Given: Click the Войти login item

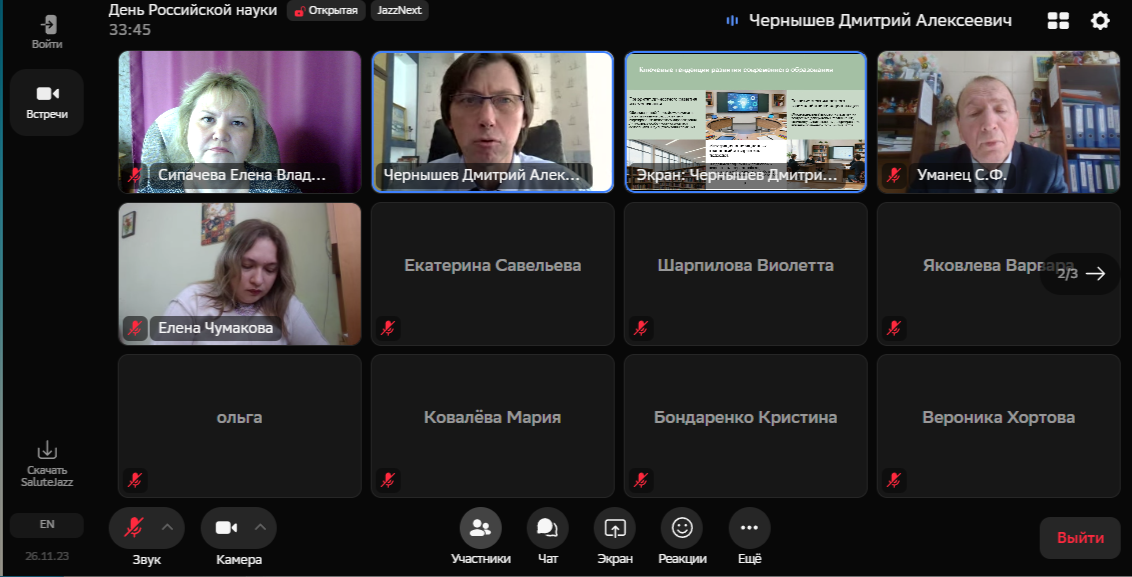Looking at the screenshot, I should click(x=47, y=32).
